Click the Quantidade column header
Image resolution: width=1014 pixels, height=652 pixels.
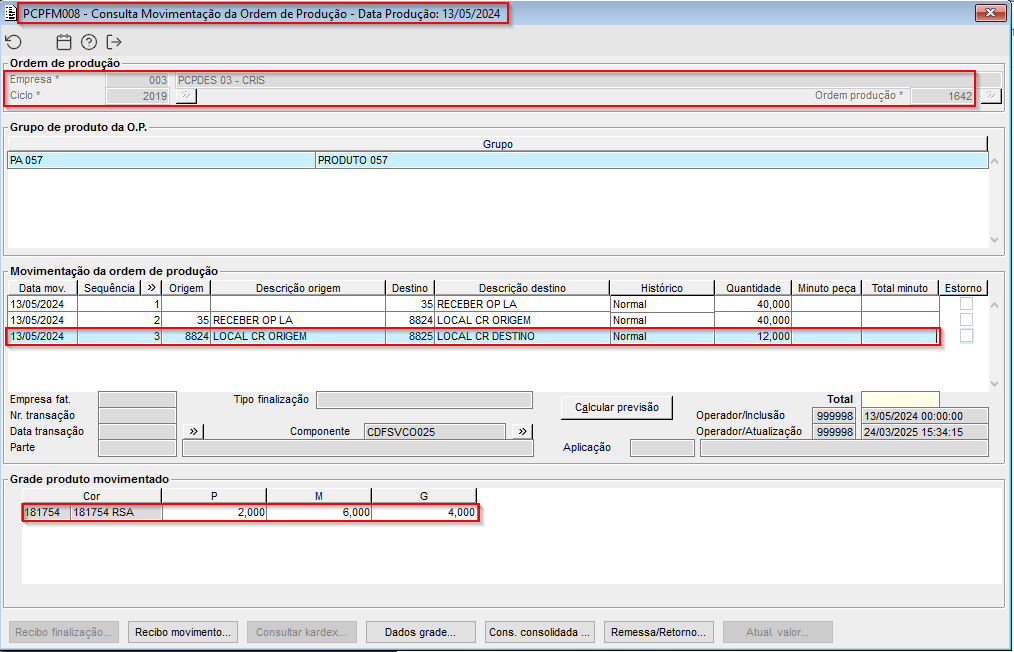pyautogui.click(x=753, y=288)
